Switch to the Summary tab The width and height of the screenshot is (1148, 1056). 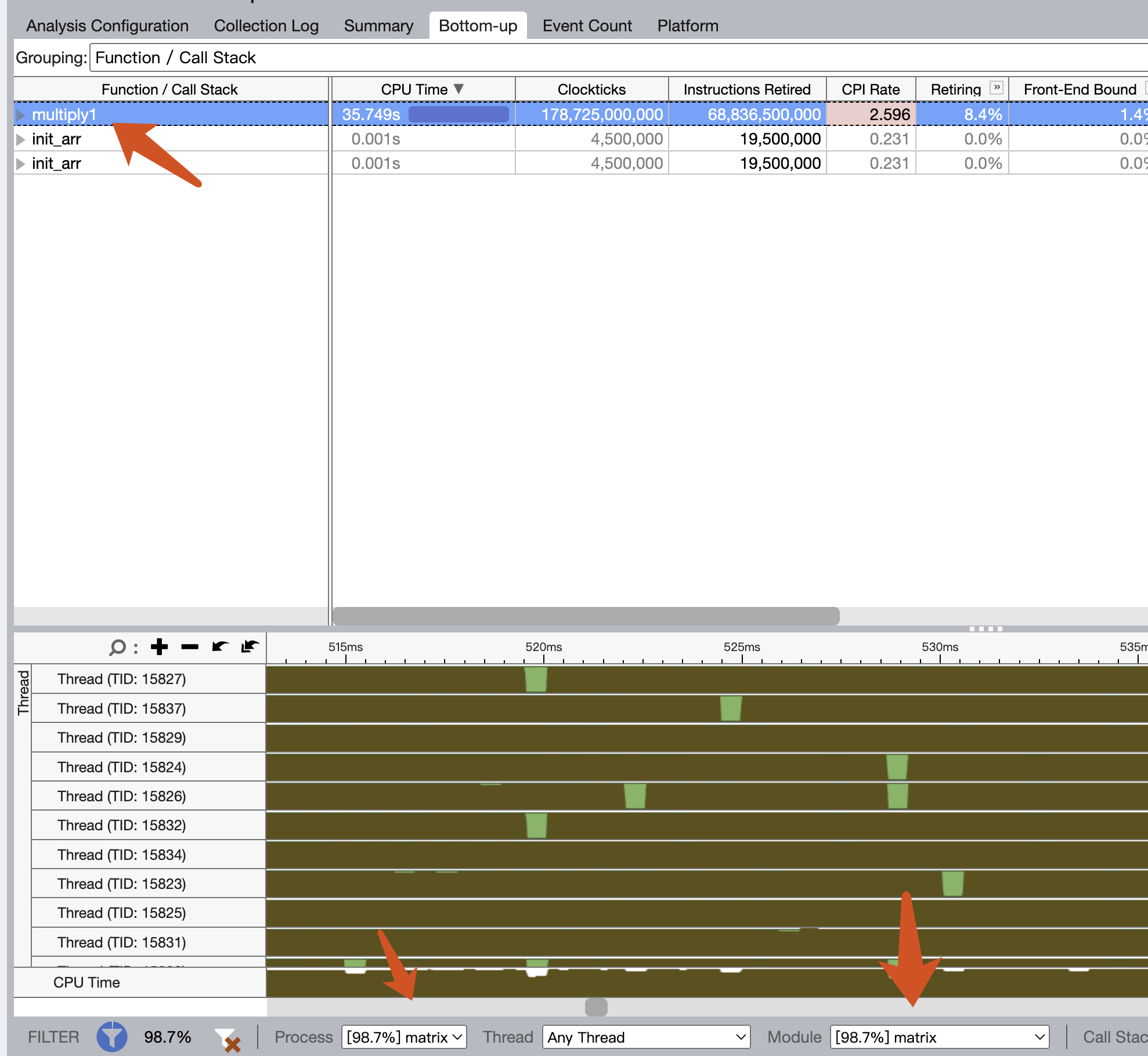(x=378, y=25)
